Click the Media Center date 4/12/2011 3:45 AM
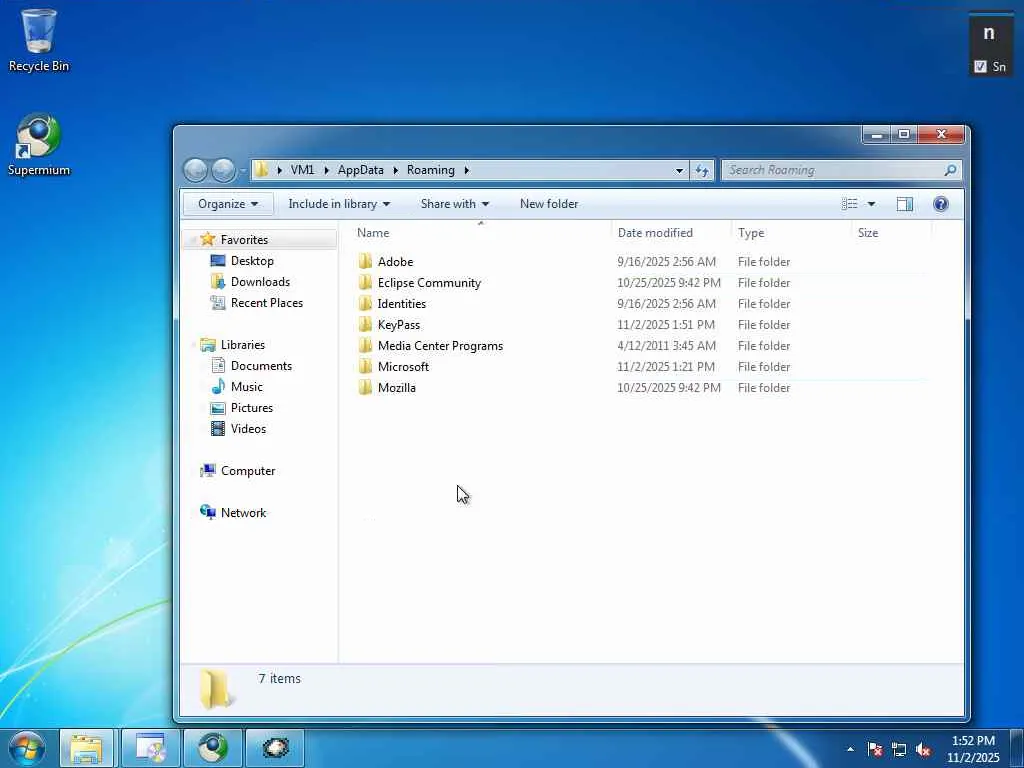The height and width of the screenshot is (768, 1024). pos(666,345)
